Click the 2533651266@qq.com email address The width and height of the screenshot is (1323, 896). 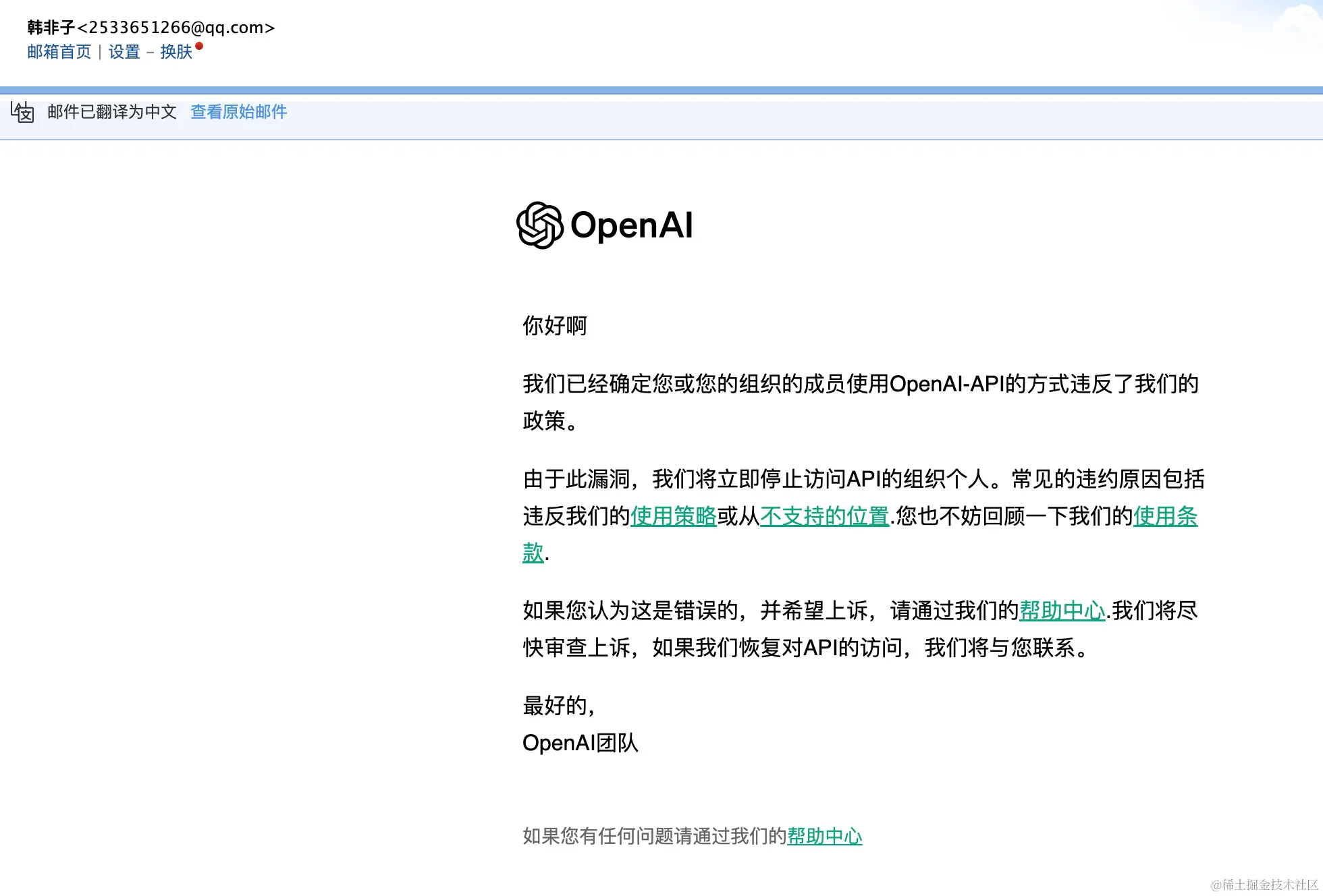(x=176, y=28)
